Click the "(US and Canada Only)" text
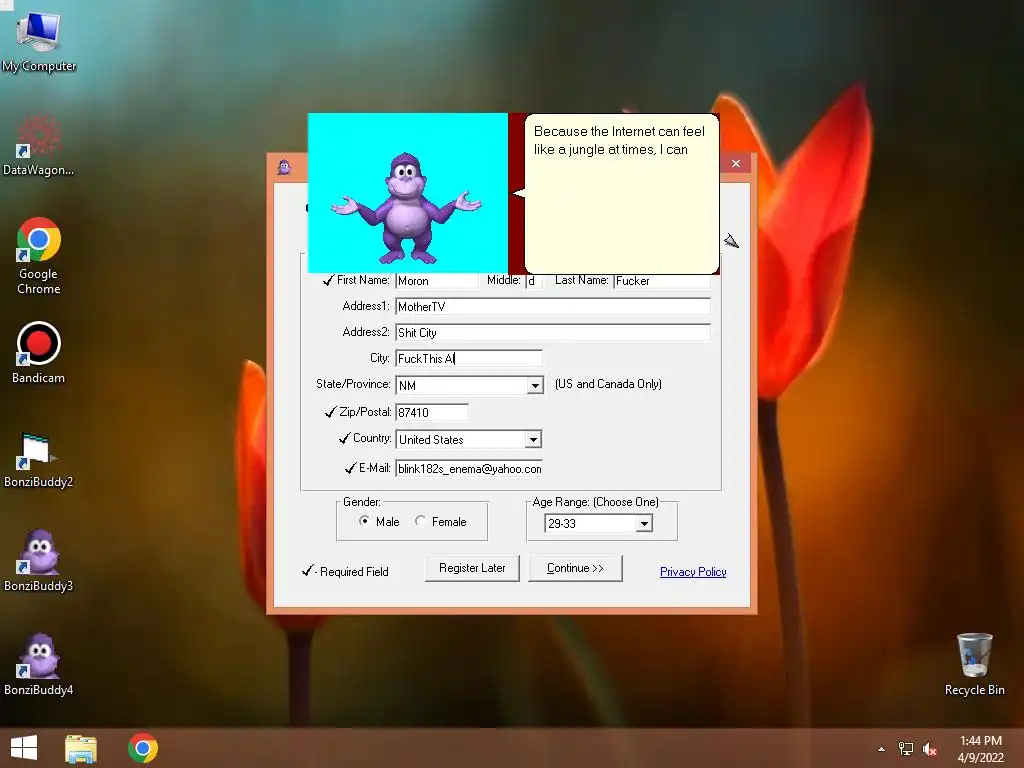 click(608, 384)
